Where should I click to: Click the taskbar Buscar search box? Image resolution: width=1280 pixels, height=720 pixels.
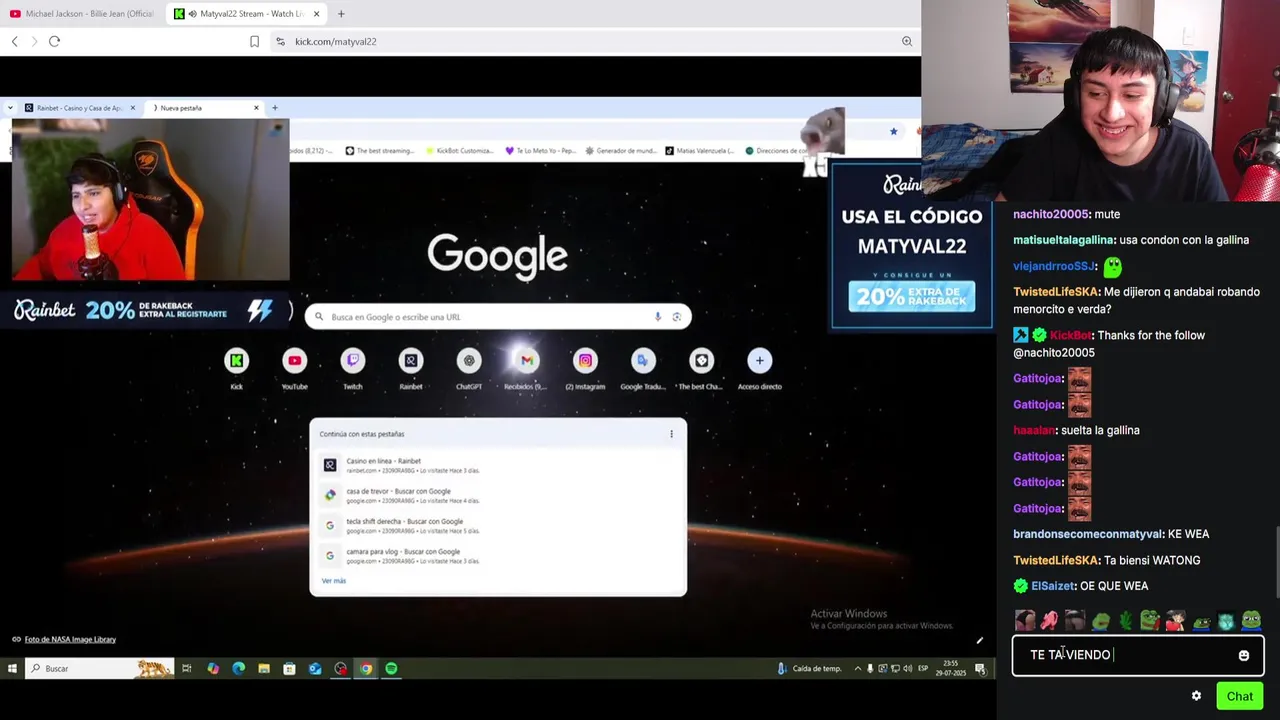click(99, 668)
